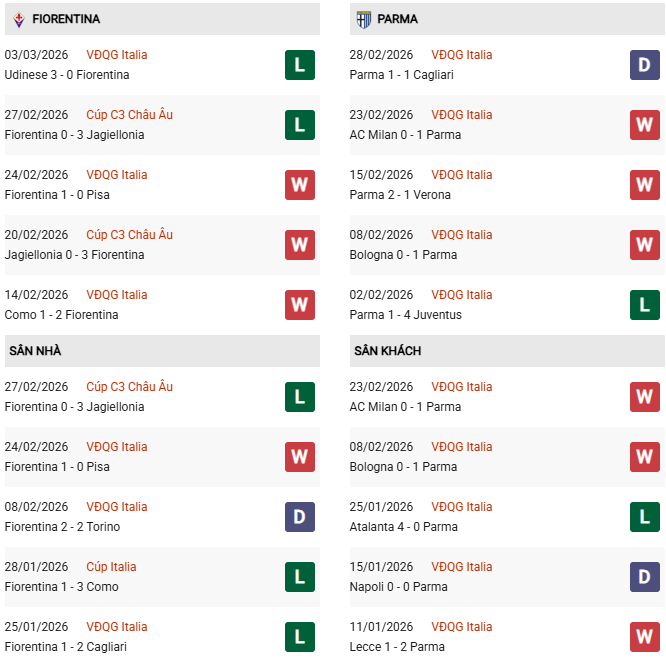Click the W badge for Lecce 1-2 Parma
The image size is (666, 659).
[x=644, y=637]
